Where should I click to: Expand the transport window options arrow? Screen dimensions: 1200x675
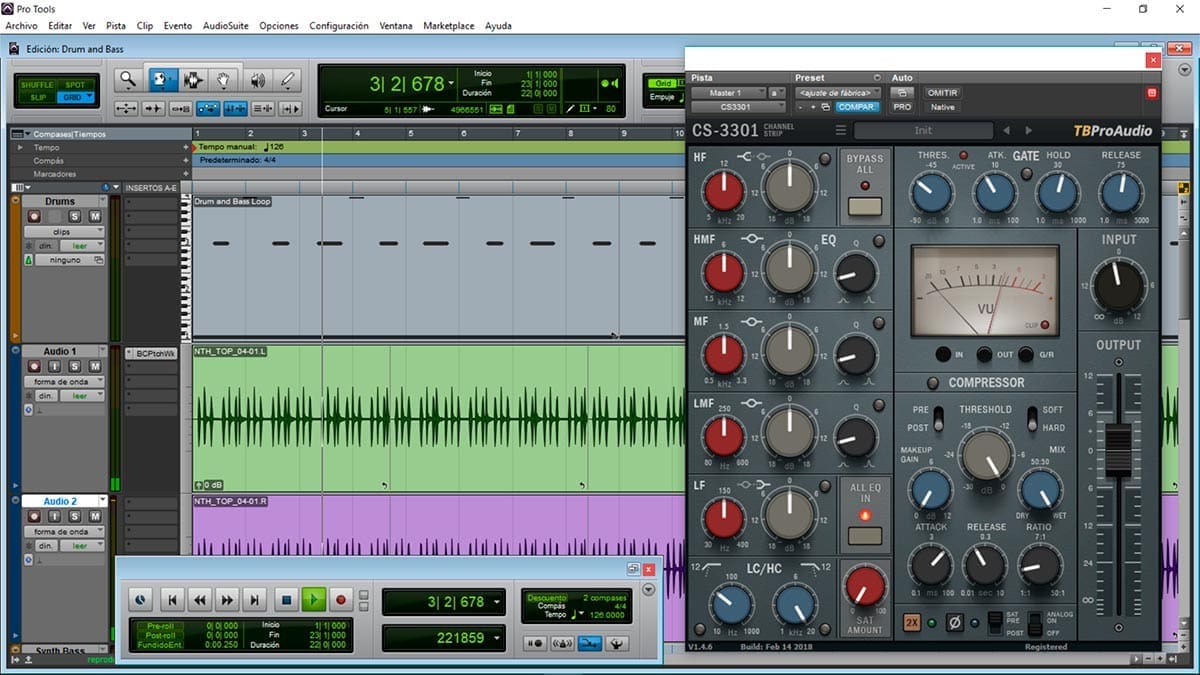(x=649, y=590)
